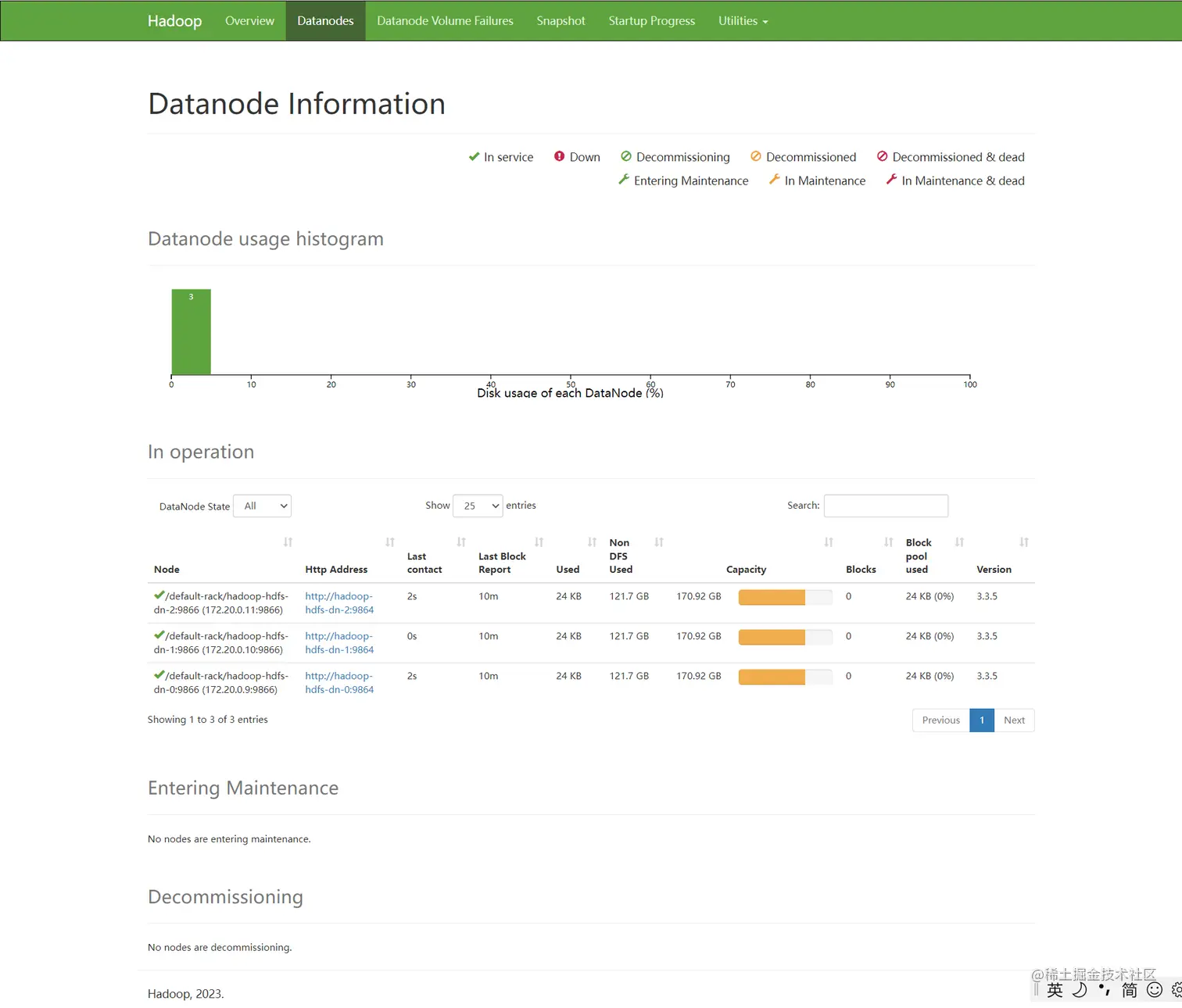Click the Down legend icon
Image resolution: width=1182 pixels, height=1008 pixels.
pos(559,156)
